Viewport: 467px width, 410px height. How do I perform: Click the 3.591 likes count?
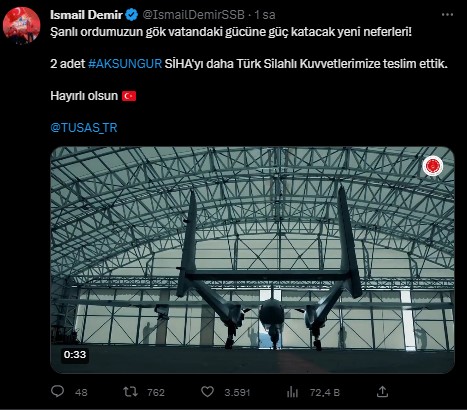[x=237, y=392]
